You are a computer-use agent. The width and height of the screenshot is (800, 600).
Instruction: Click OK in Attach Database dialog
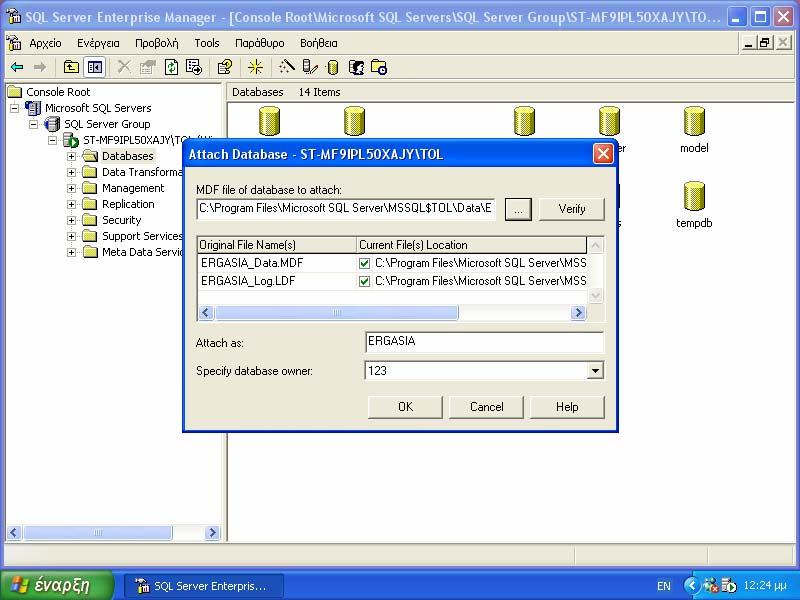click(x=405, y=407)
